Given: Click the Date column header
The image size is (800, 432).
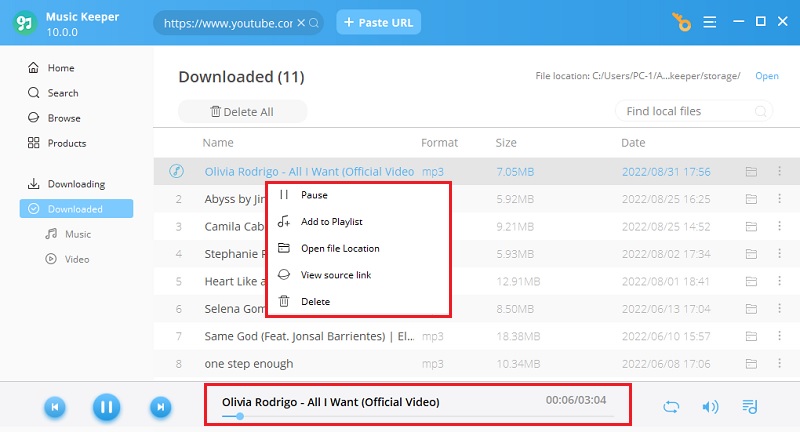Looking at the screenshot, I should click(x=633, y=143).
